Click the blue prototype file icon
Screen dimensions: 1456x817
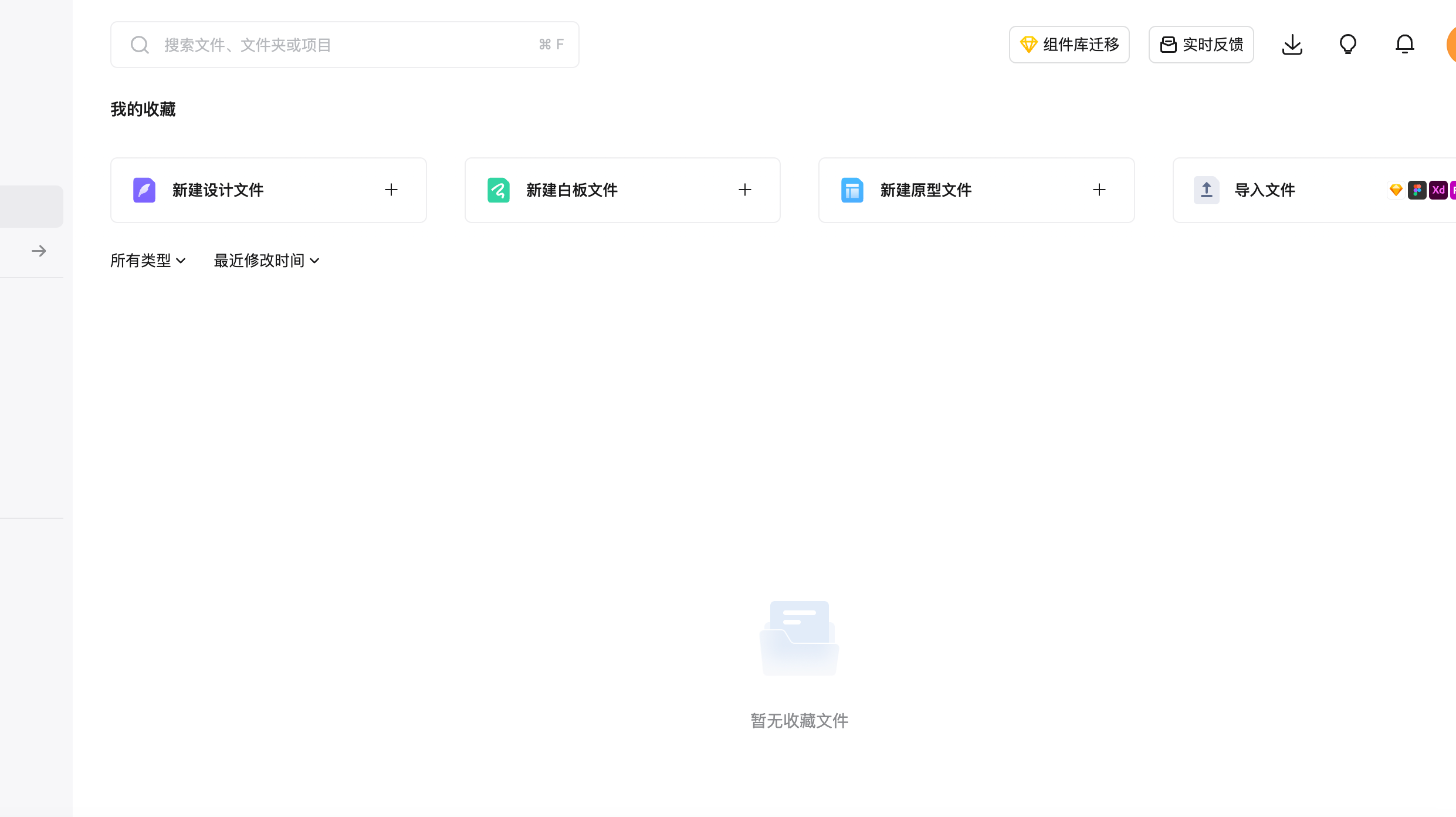(852, 190)
